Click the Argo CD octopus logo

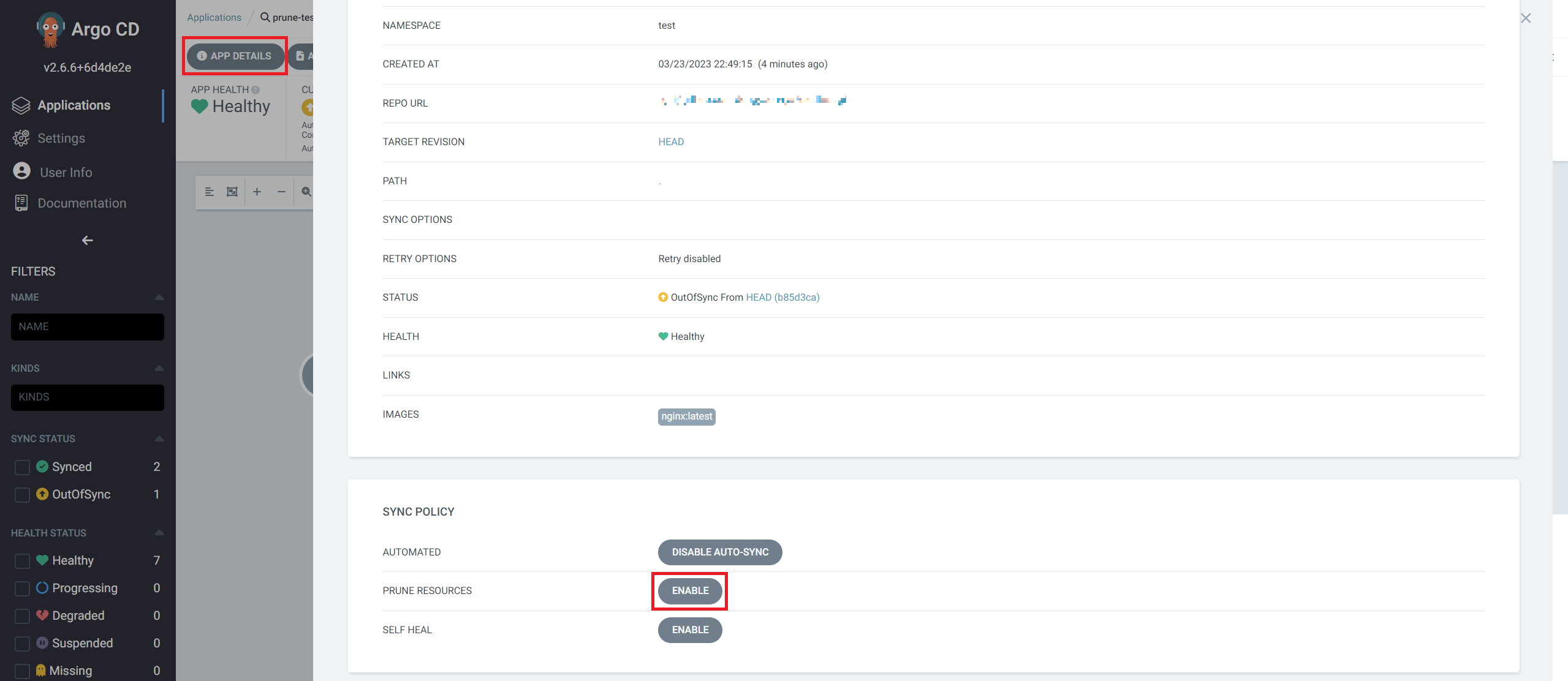click(x=50, y=29)
